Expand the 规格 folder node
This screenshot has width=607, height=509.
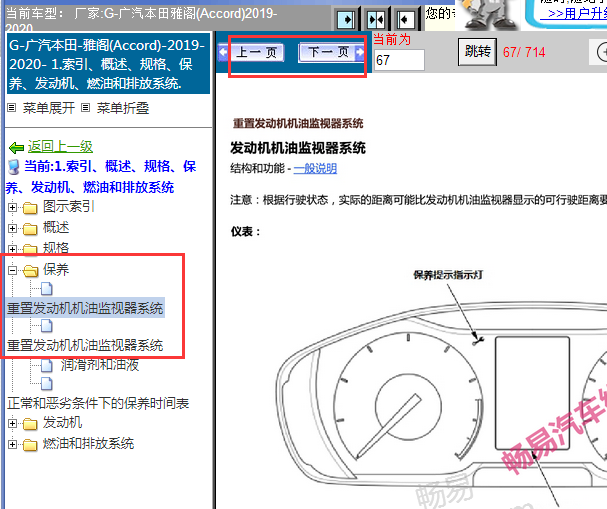[12, 249]
